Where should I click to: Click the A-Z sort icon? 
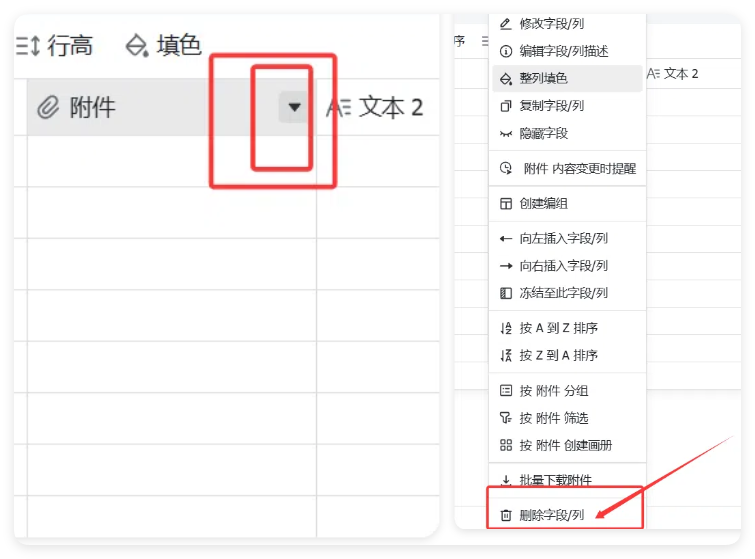(506, 328)
